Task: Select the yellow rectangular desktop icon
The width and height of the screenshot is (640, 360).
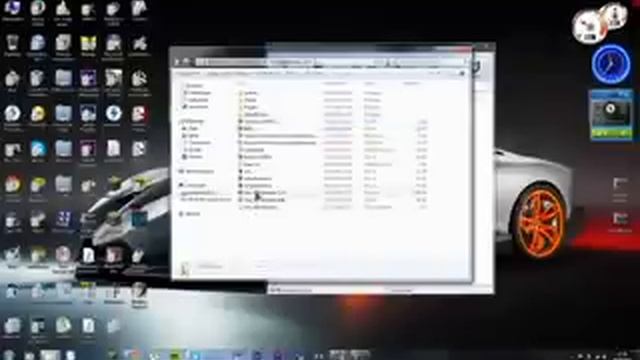Action: point(88,44)
